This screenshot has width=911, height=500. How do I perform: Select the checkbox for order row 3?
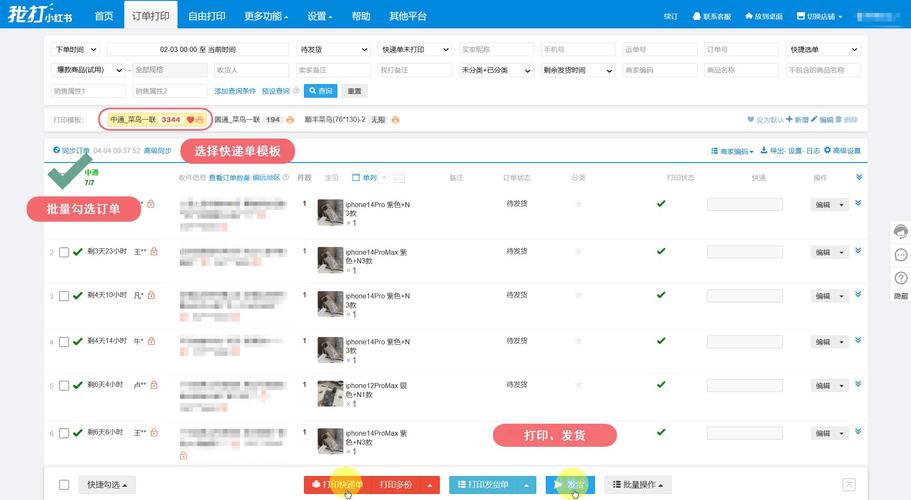64,296
